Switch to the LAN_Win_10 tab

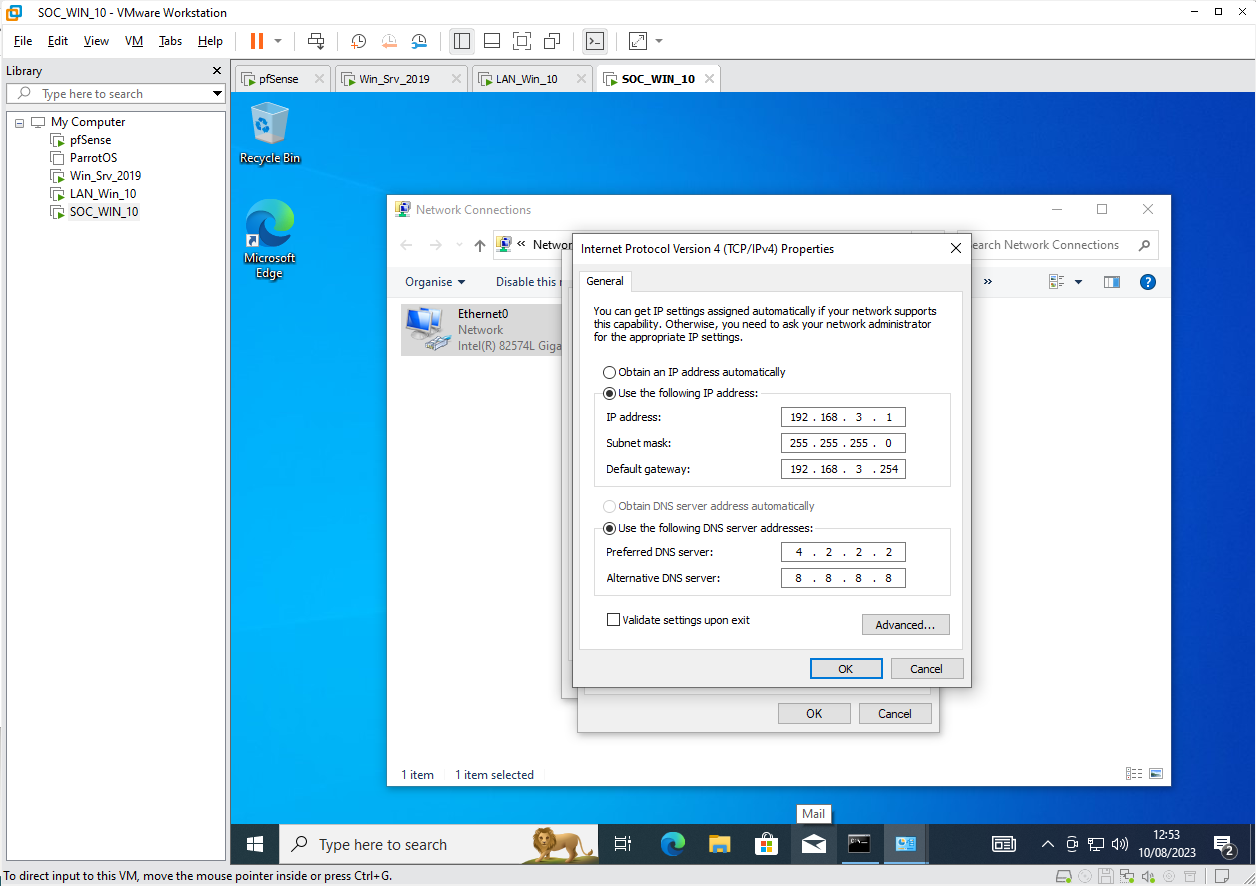[x=526, y=79]
